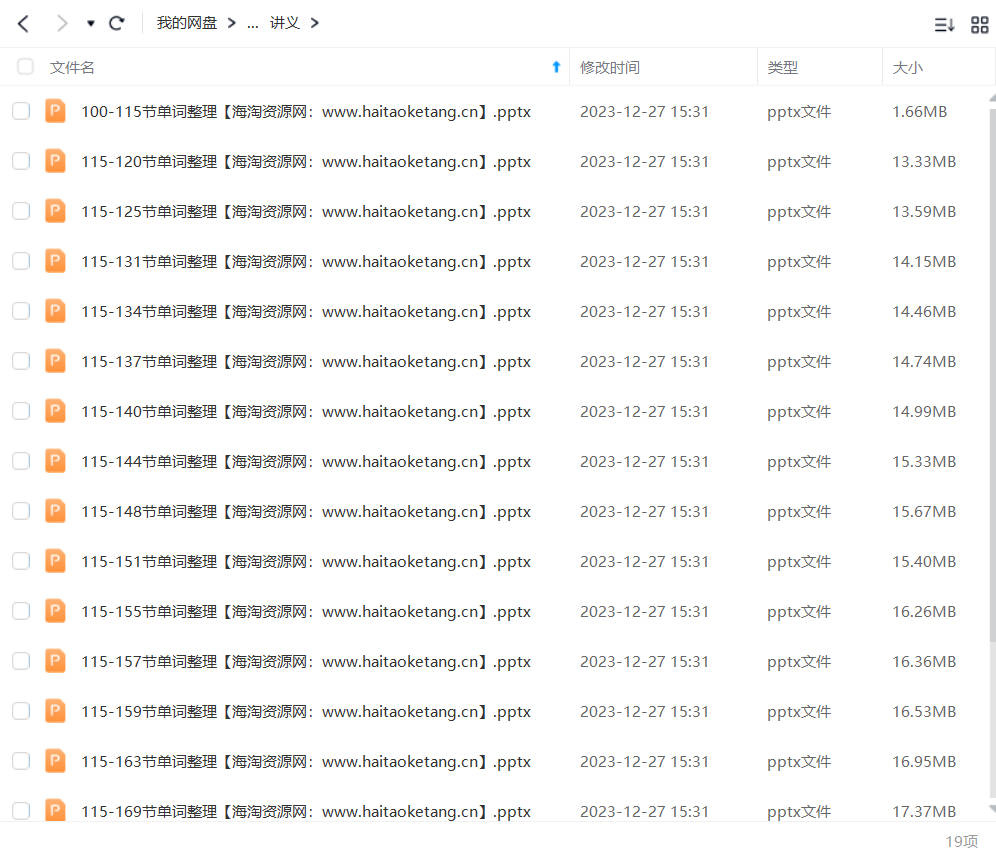Viewport: 996px width, 855px height.
Task: Expand the chevron after 我的网盘
Action: click(232, 23)
